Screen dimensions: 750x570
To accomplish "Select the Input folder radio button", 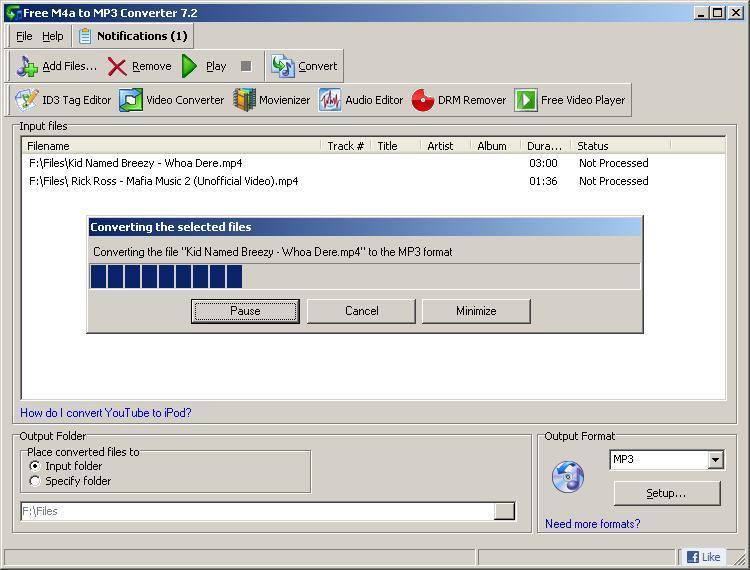I will (36, 466).
